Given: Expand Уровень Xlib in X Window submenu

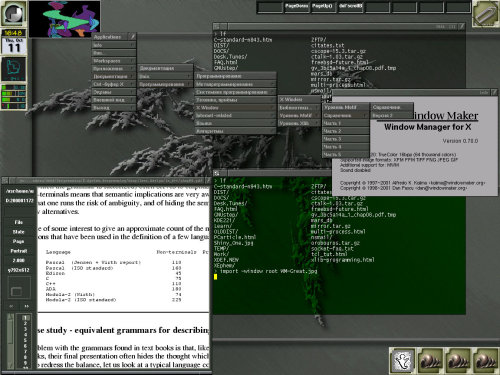Looking at the screenshot, I should [299, 123].
